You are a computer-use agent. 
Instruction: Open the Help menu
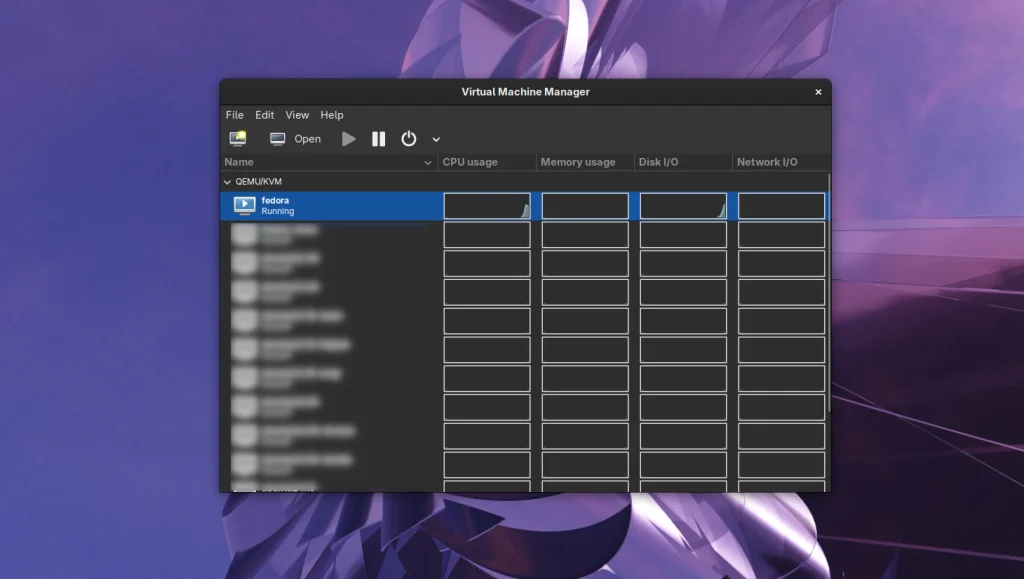point(331,115)
